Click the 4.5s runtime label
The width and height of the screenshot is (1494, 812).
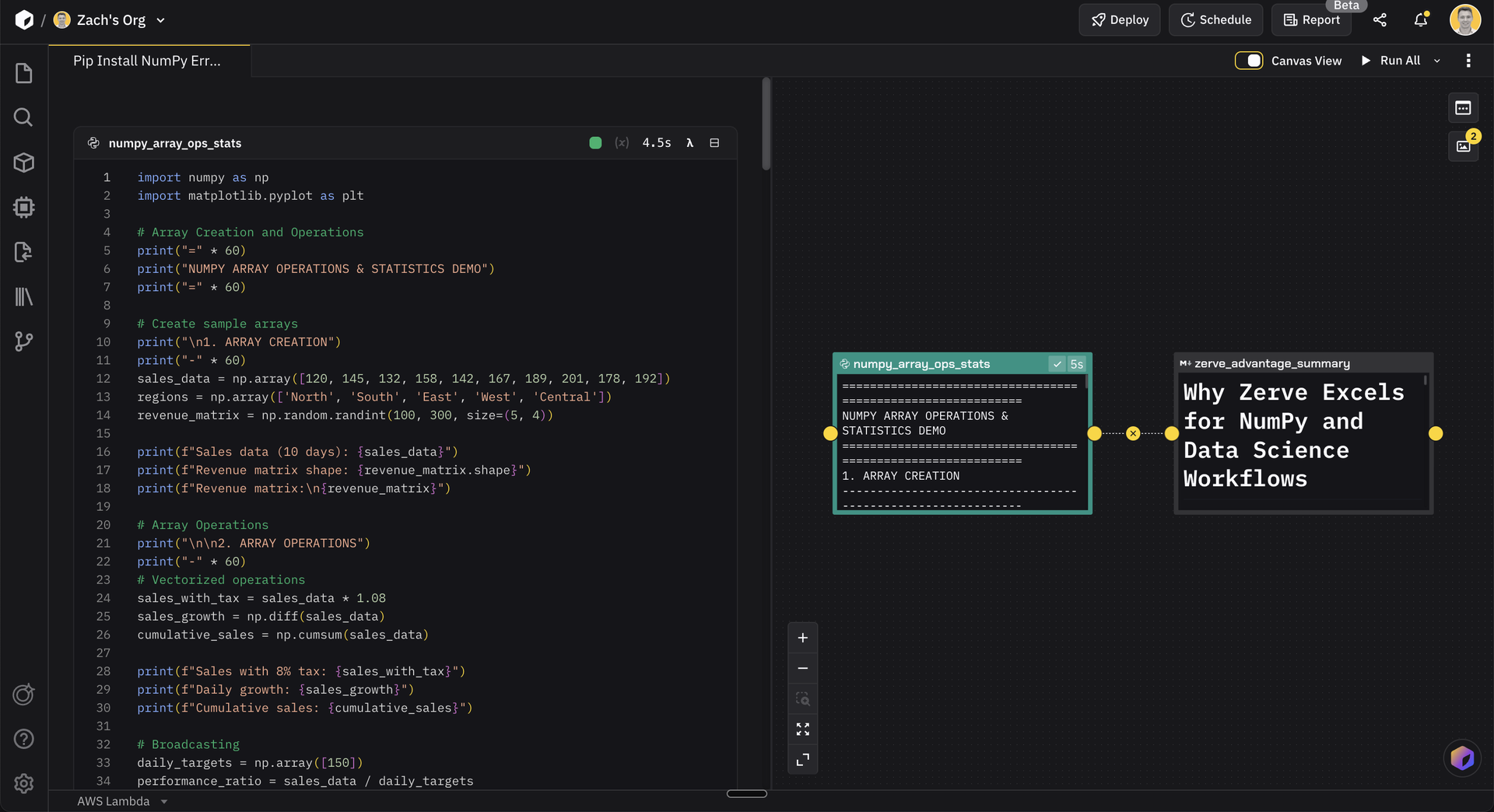coord(657,143)
